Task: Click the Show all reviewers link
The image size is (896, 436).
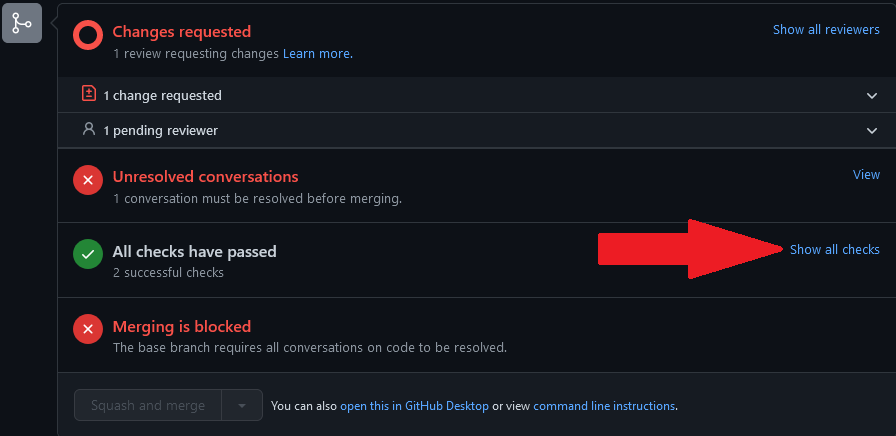Action: pyautogui.click(x=826, y=30)
